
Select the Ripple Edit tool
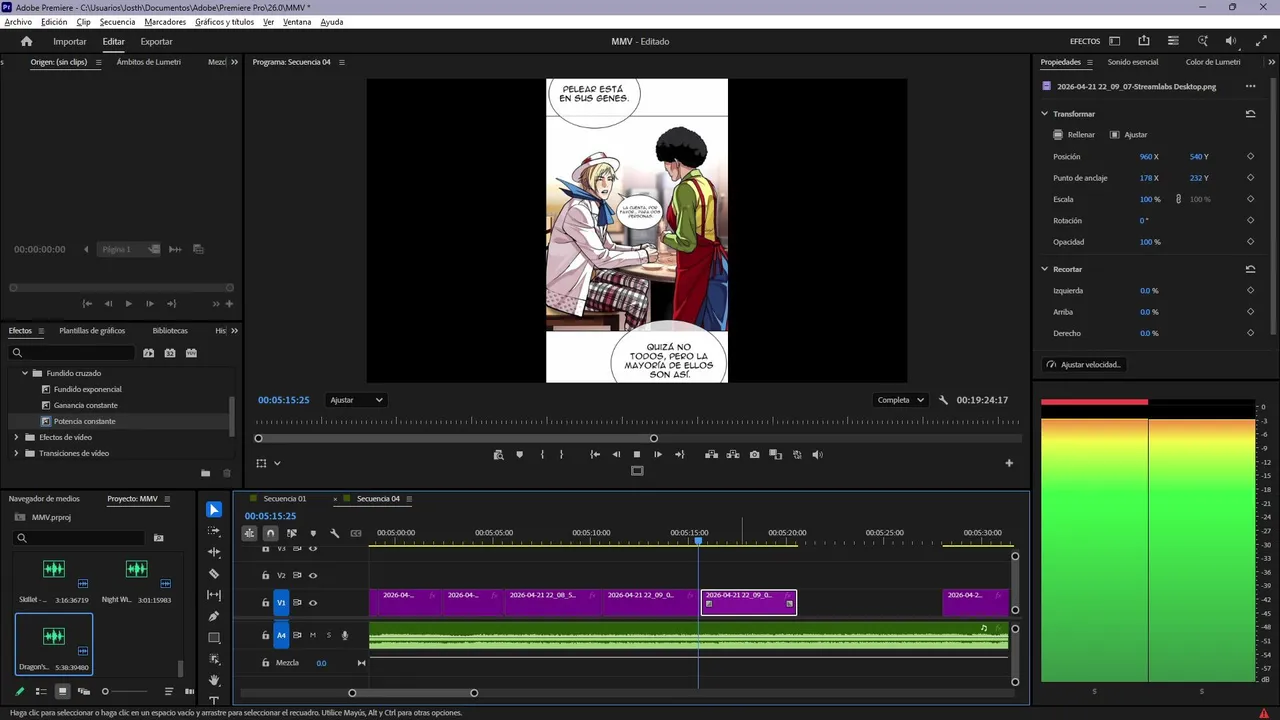point(214,552)
